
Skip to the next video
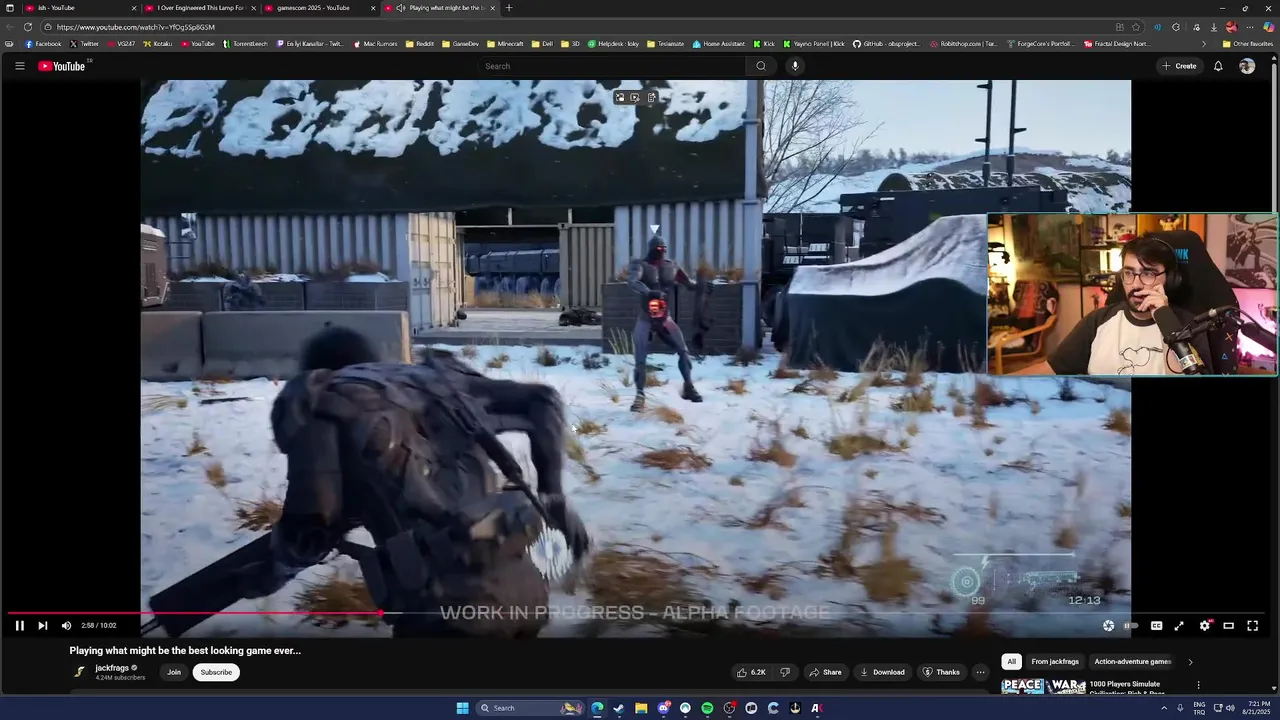click(x=42, y=626)
